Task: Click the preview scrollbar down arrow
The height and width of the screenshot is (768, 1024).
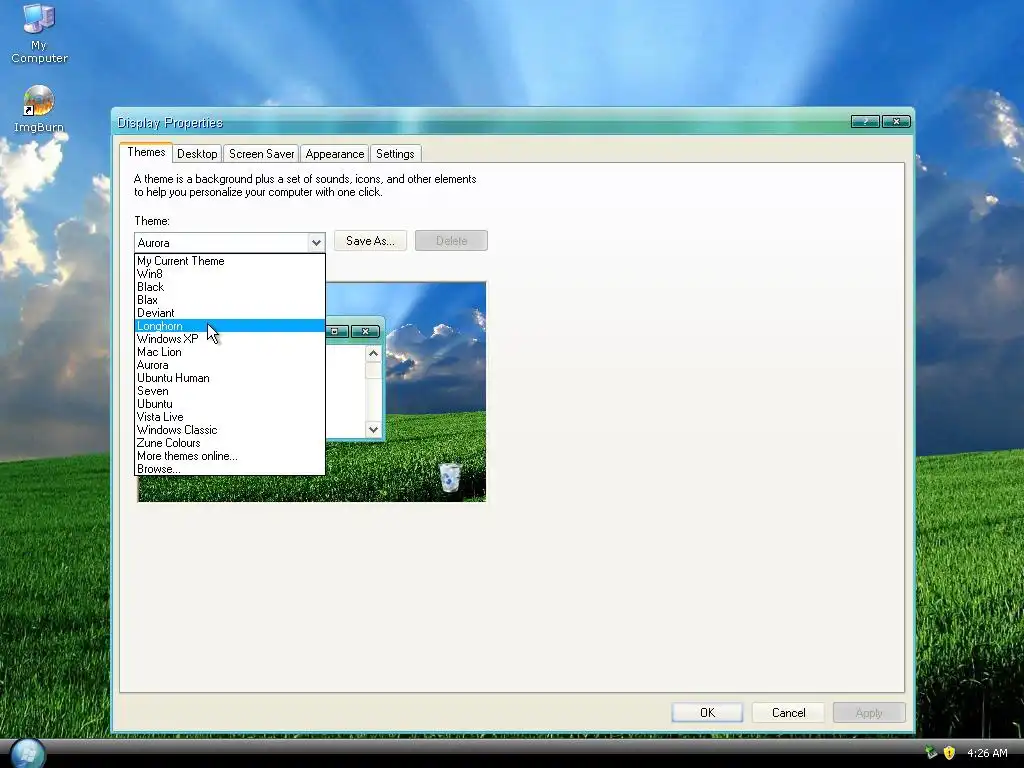Action: point(374,429)
